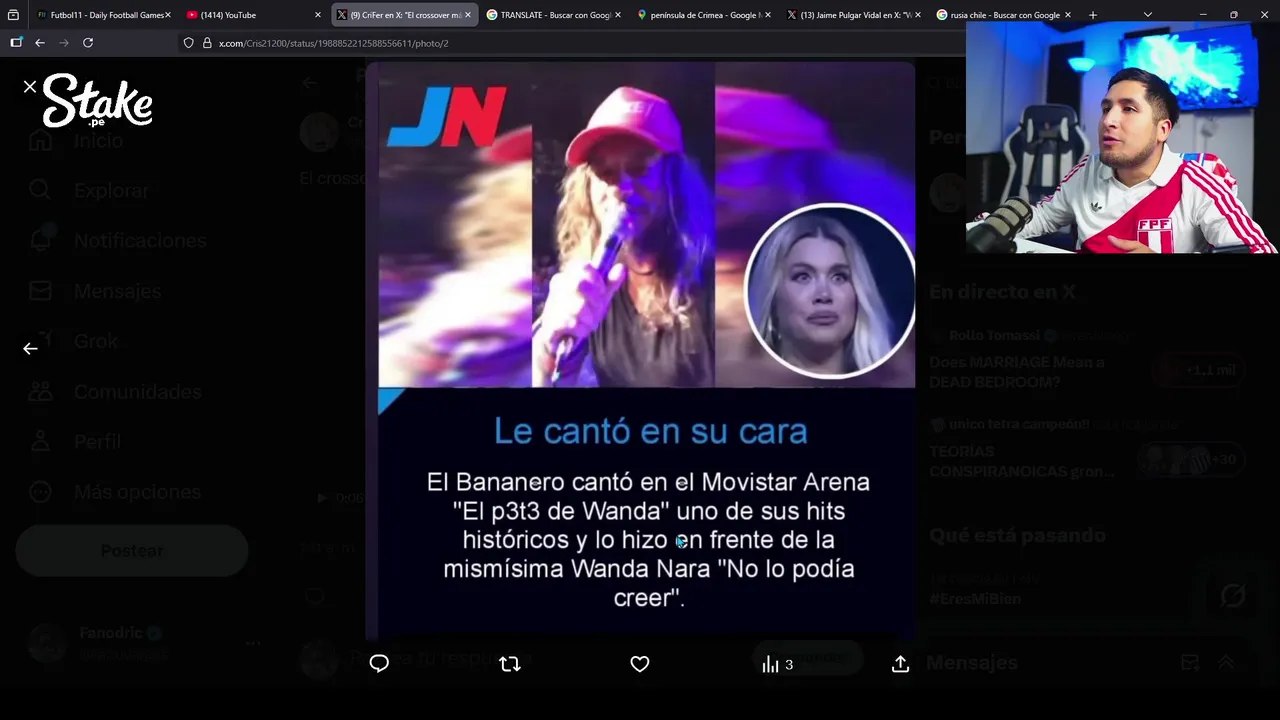The width and height of the screenshot is (1280, 720).
Task: Go to previous photo with left arrow
Action: tap(30, 348)
